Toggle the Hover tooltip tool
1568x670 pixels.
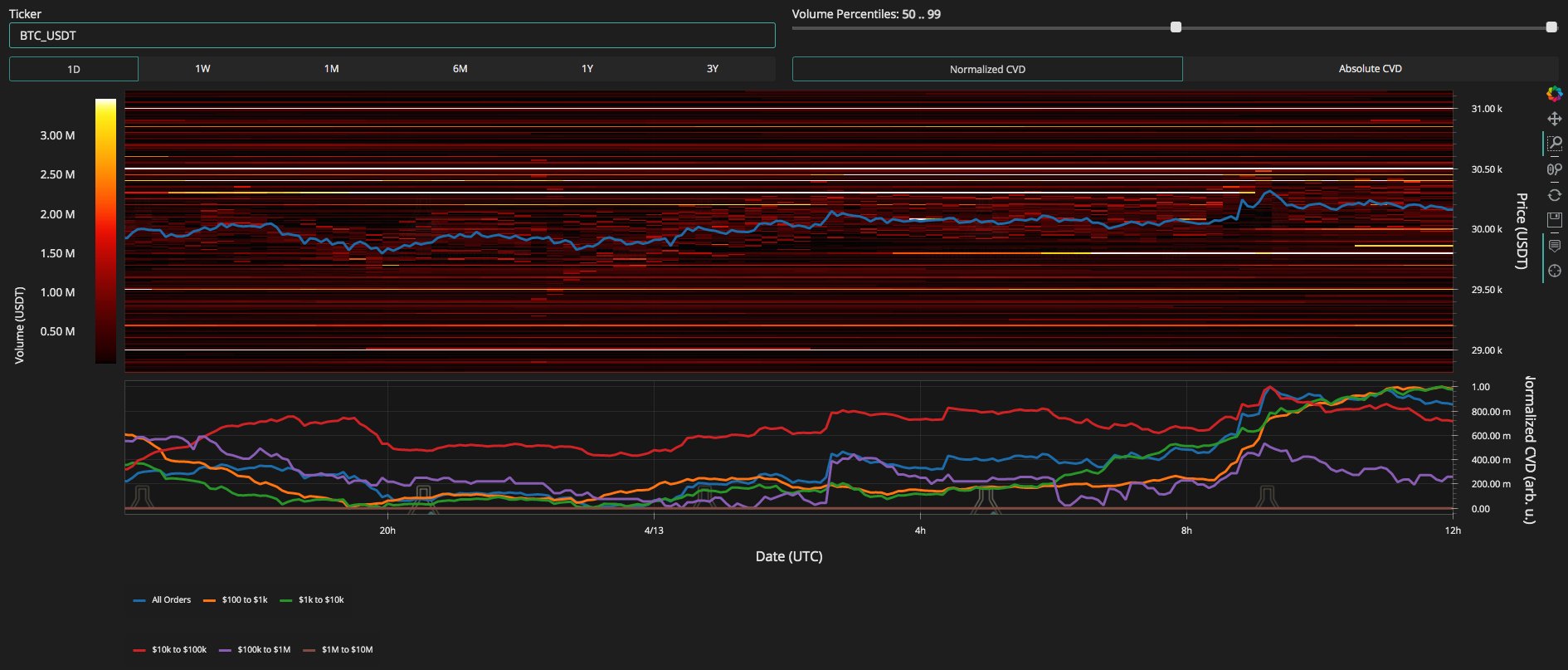point(1554,246)
